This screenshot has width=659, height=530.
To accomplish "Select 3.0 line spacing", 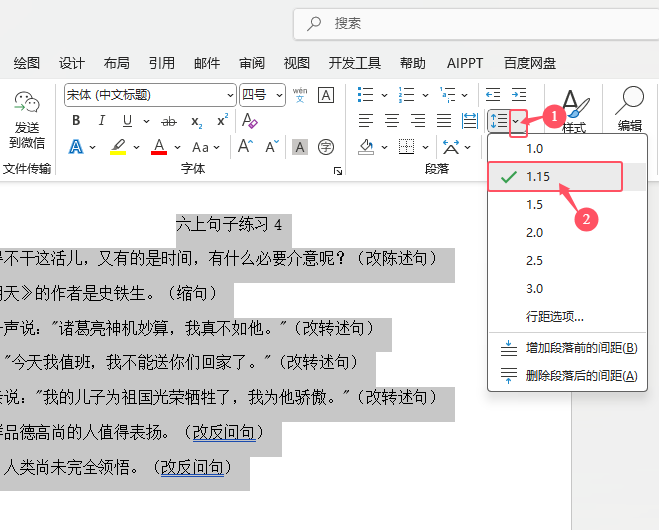I will tap(567, 289).
